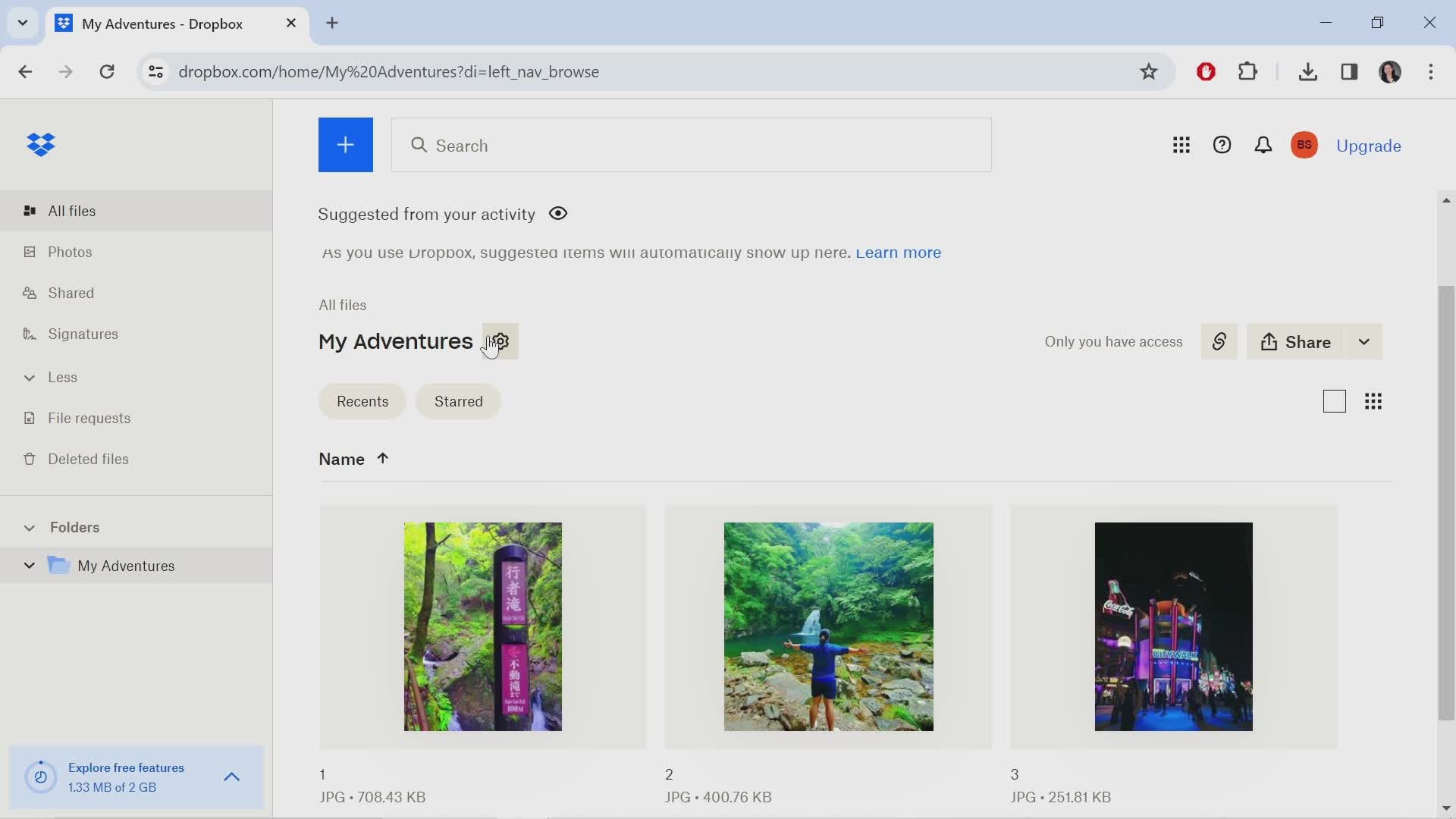Select the Starred tab
1456x819 pixels.
coord(458,401)
